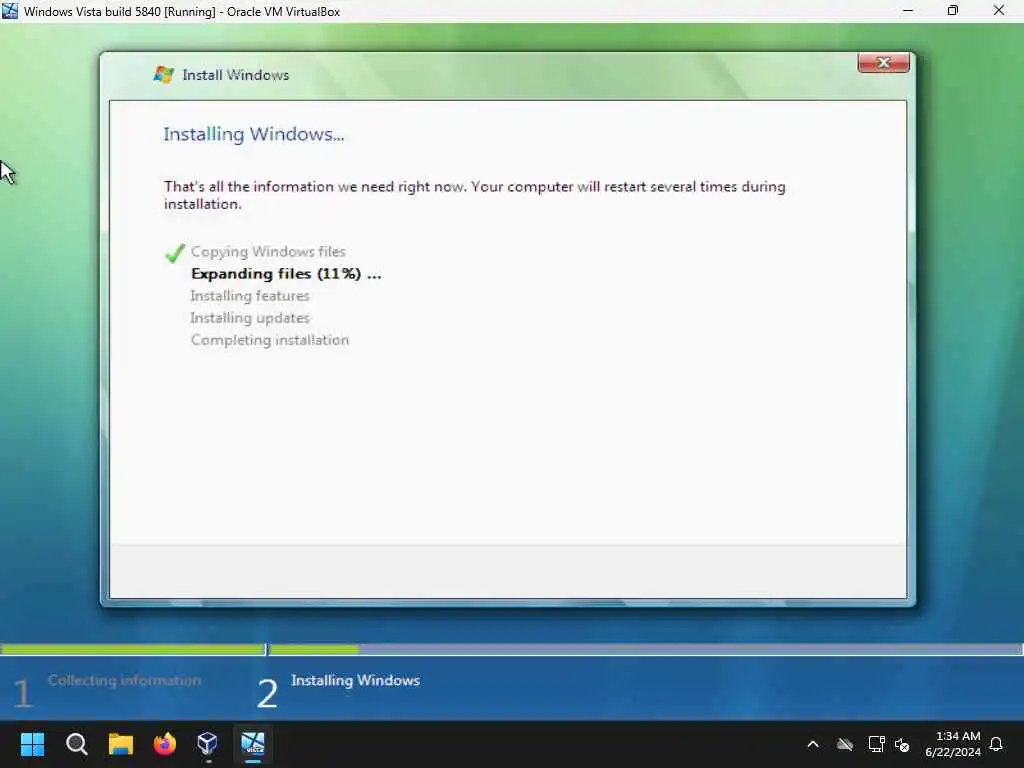This screenshot has height=768, width=1024.
Task: Click the Collecting information progress bar
Action: [133, 649]
